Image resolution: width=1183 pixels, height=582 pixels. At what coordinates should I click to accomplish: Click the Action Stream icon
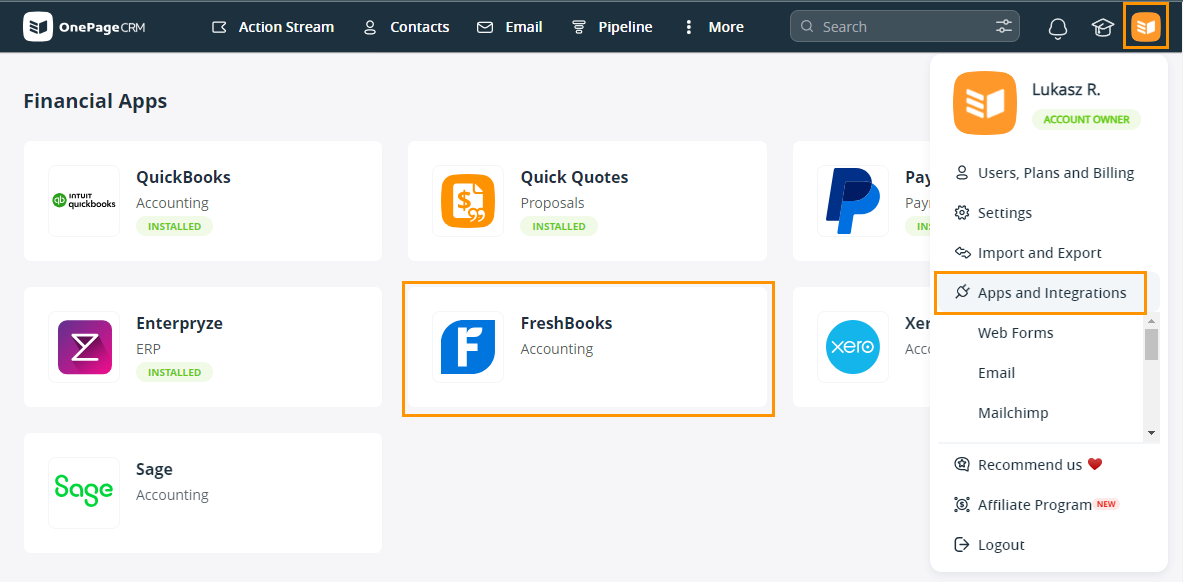[x=219, y=27]
